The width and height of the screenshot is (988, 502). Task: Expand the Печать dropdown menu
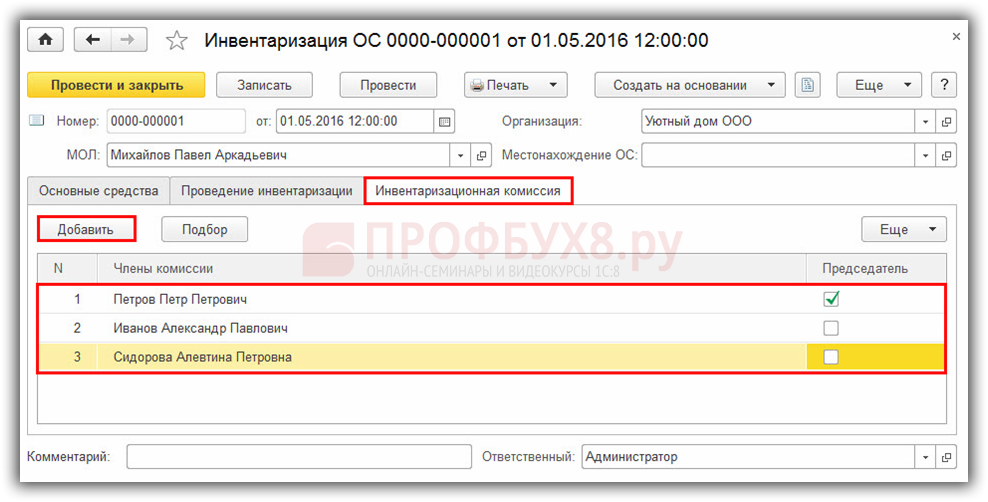[x=553, y=86]
